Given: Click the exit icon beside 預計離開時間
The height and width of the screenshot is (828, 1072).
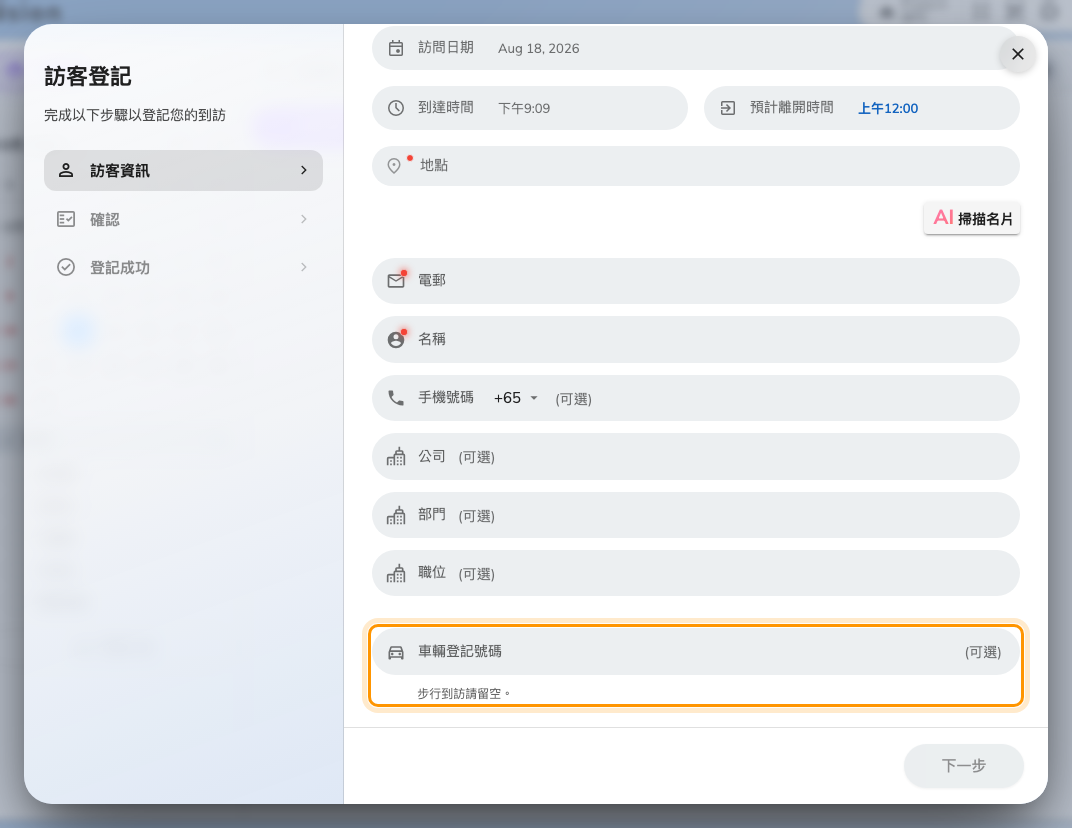Looking at the screenshot, I should coord(727,107).
